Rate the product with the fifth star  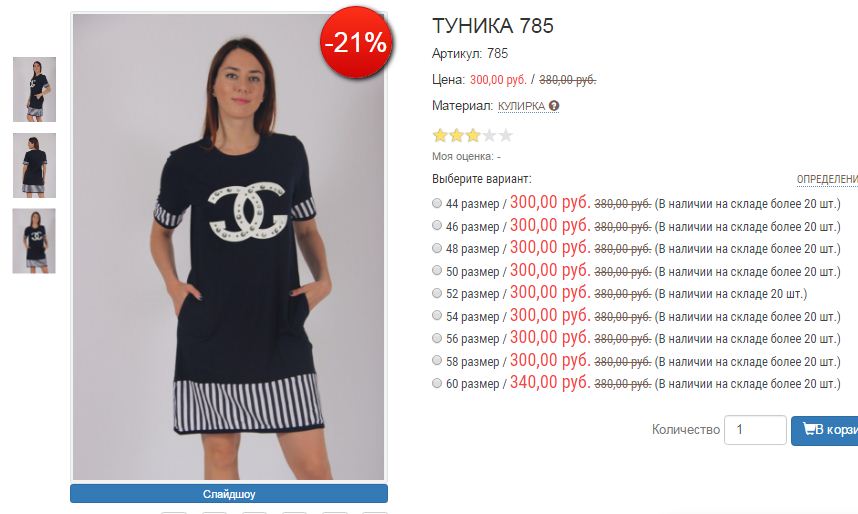(x=506, y=135)
